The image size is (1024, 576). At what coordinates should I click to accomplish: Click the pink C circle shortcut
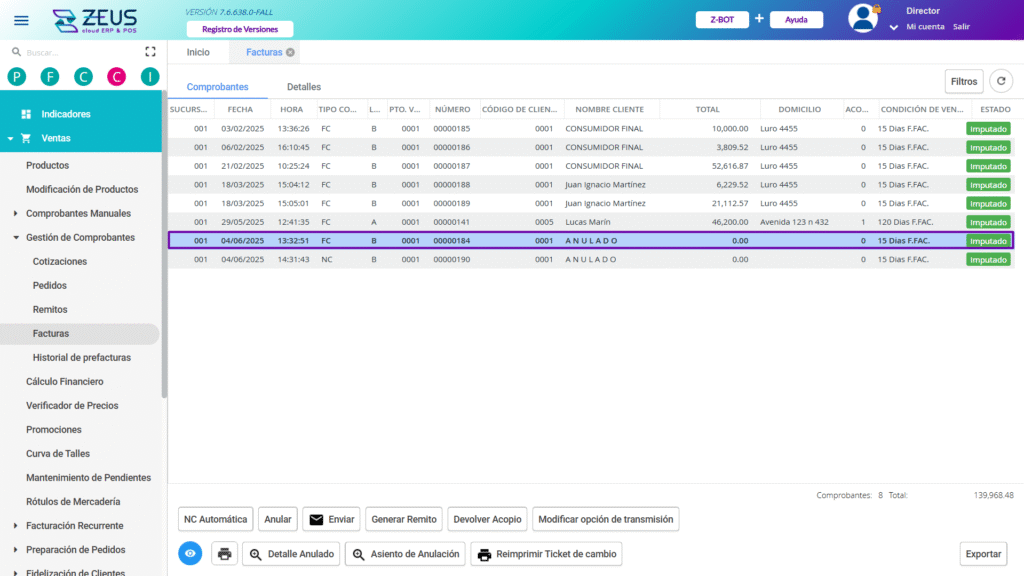pos(116,77)
